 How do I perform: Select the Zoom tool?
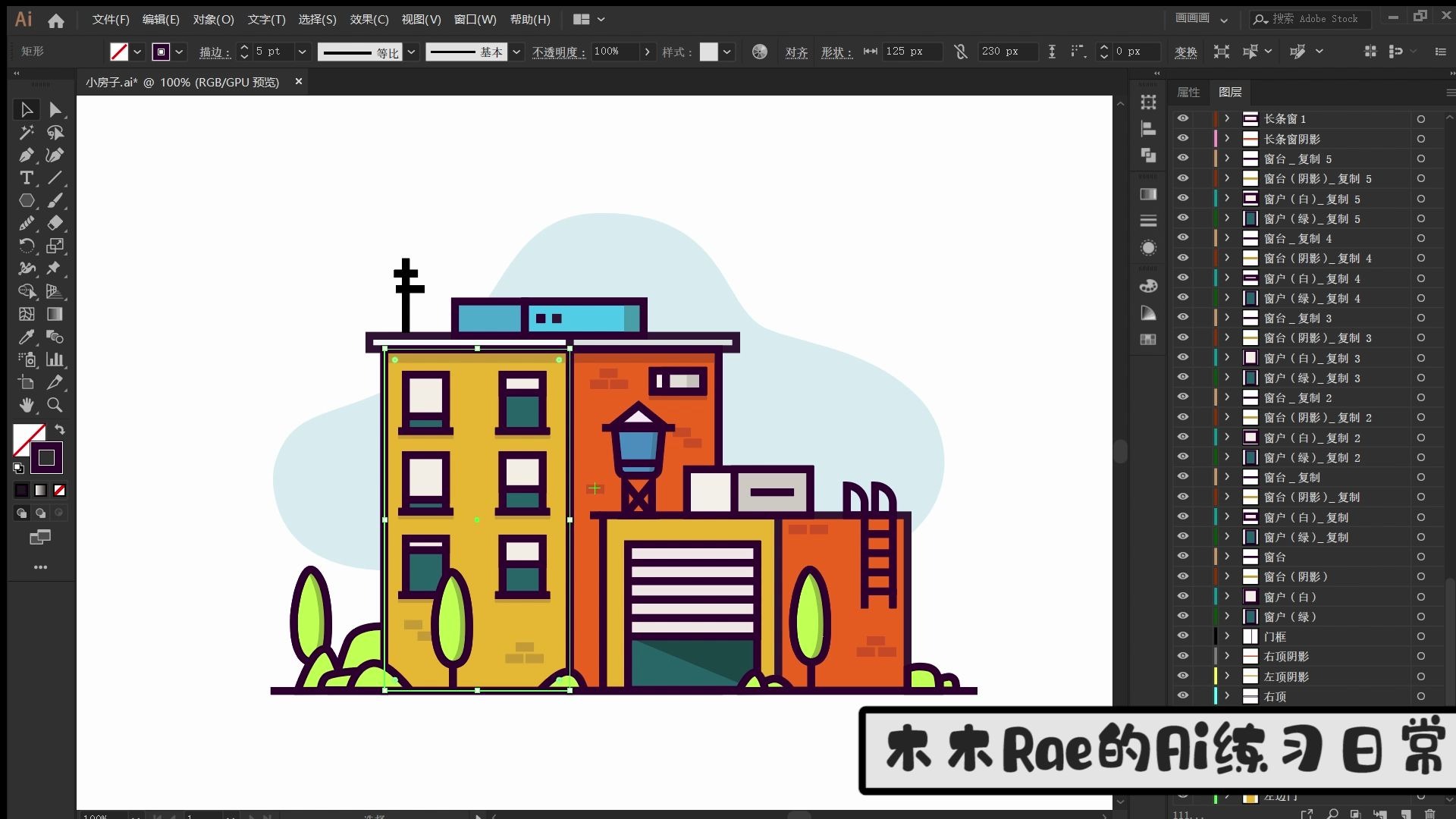click(55, 404)
